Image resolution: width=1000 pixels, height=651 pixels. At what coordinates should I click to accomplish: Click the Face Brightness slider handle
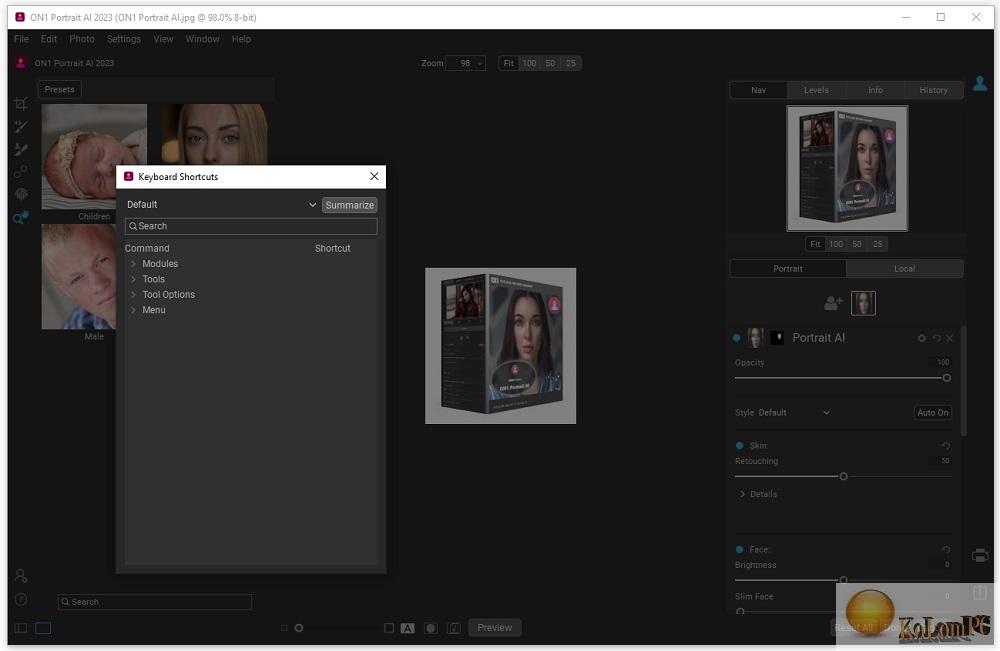[x=843, y=580]
